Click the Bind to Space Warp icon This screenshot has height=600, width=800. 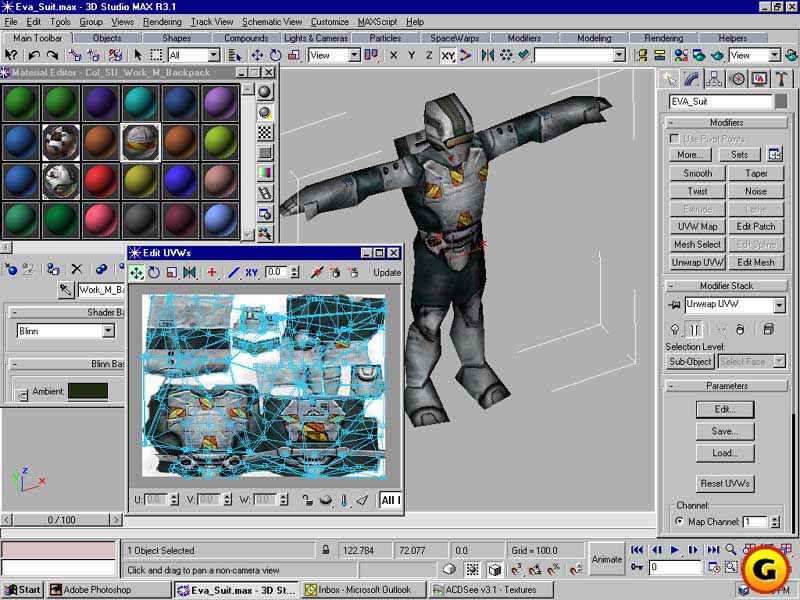116,55
